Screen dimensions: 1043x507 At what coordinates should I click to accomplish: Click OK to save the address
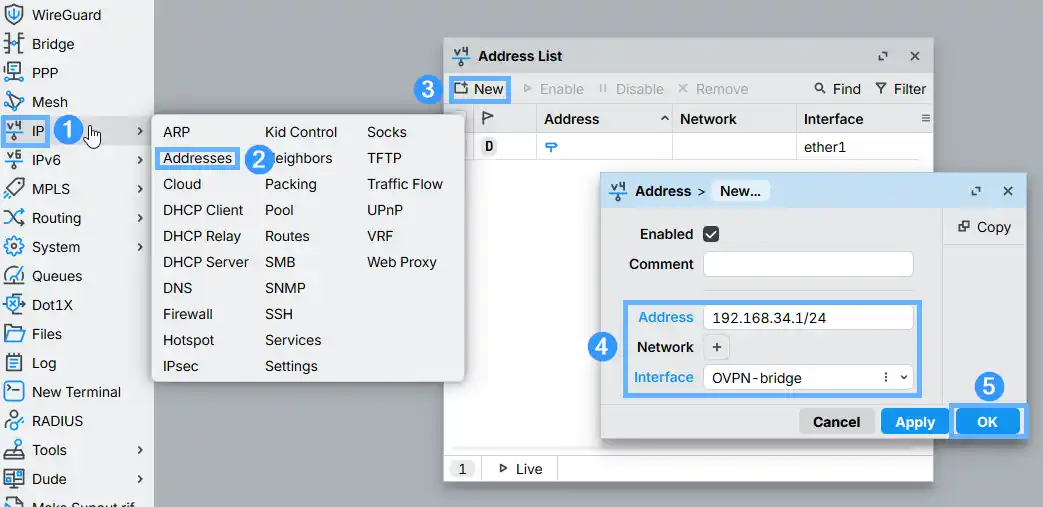coord(987,421)
